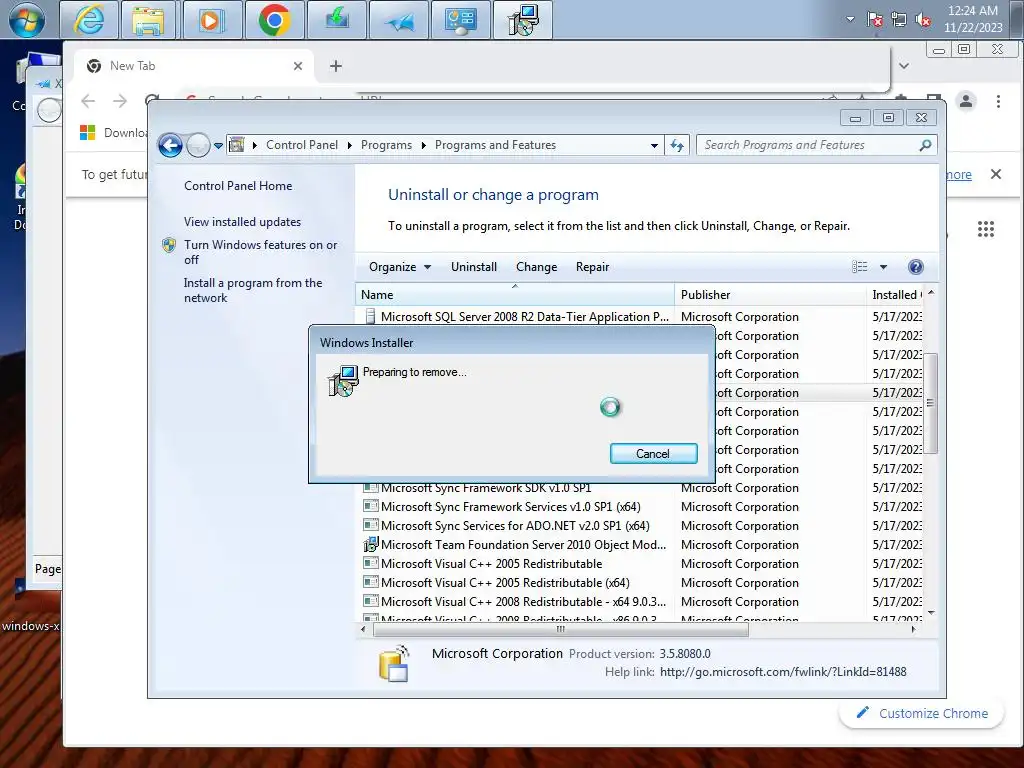Open the Organize dropdown menu

(400, 266)
